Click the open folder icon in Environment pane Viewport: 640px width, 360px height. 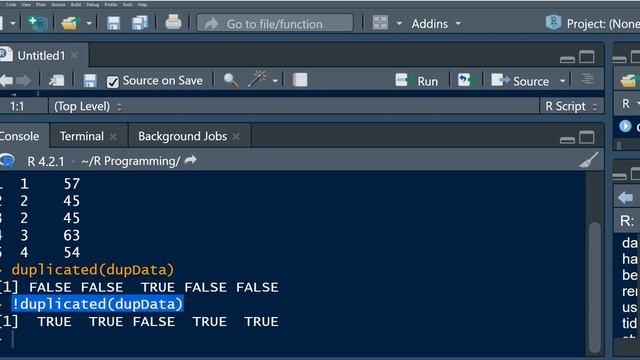pos(629,80)
